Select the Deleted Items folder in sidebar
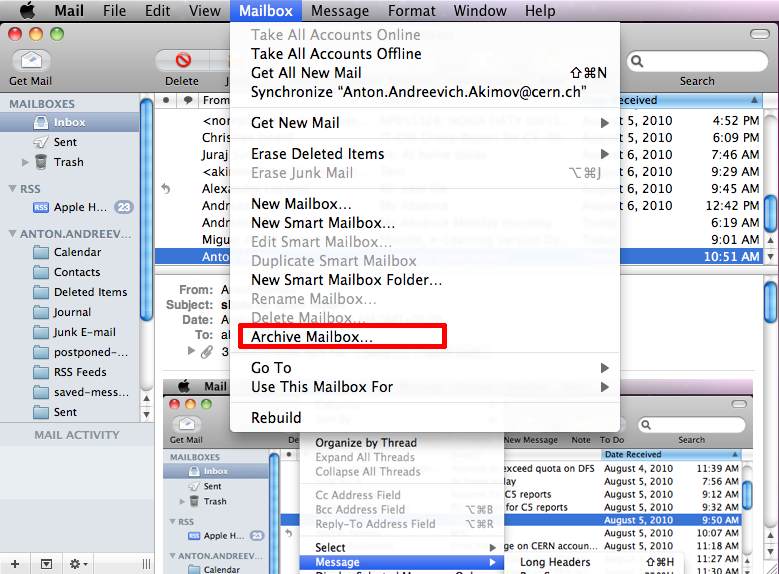The width and height of the screenshot is (779, 574). 90,292
